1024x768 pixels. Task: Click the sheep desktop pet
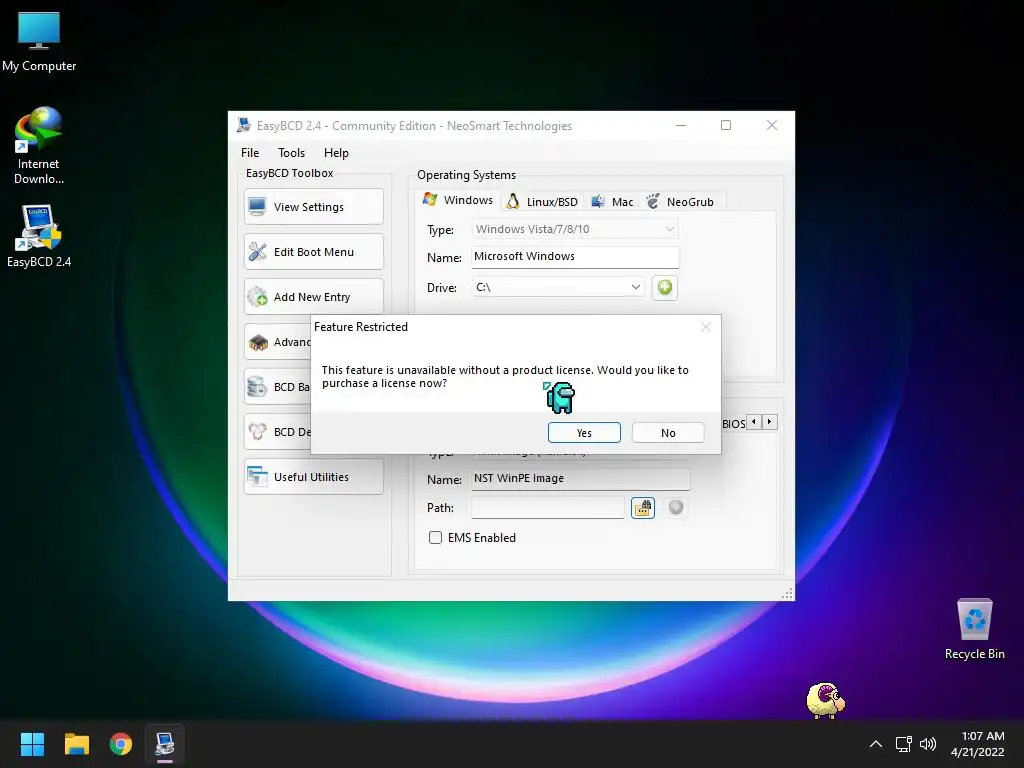(x=825, y=700)
